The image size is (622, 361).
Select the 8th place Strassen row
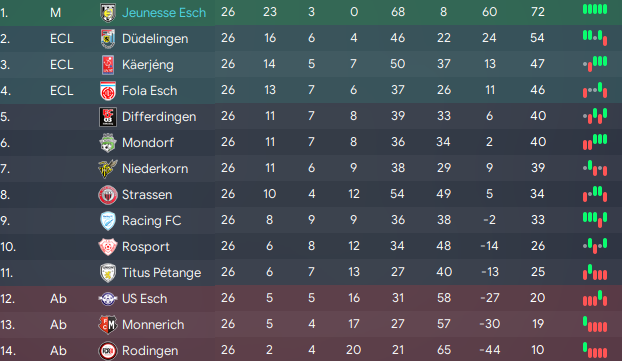311,195
